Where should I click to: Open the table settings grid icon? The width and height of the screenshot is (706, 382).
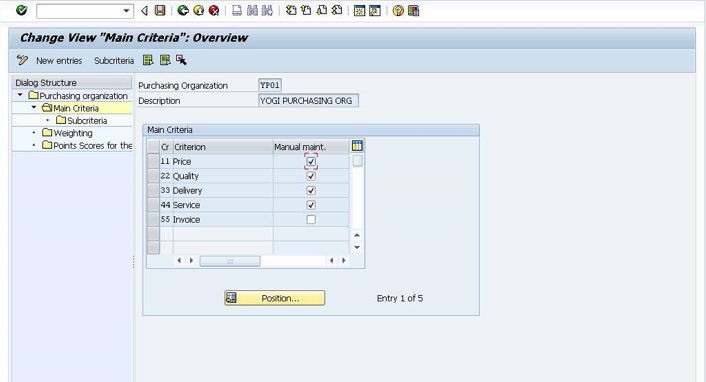tap(357, 146)
